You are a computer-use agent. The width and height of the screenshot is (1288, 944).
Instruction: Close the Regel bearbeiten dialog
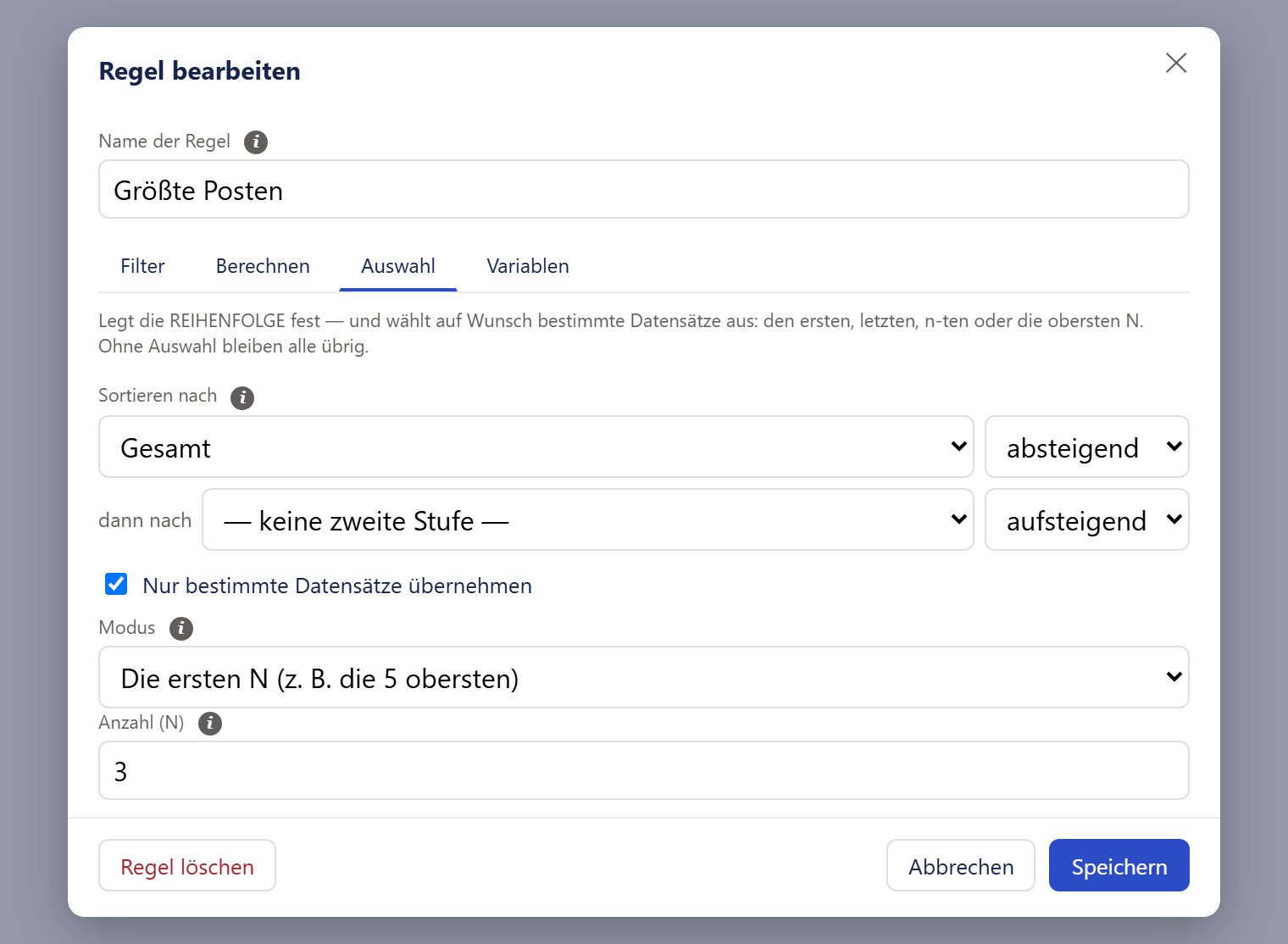(x=1176, y=63)
